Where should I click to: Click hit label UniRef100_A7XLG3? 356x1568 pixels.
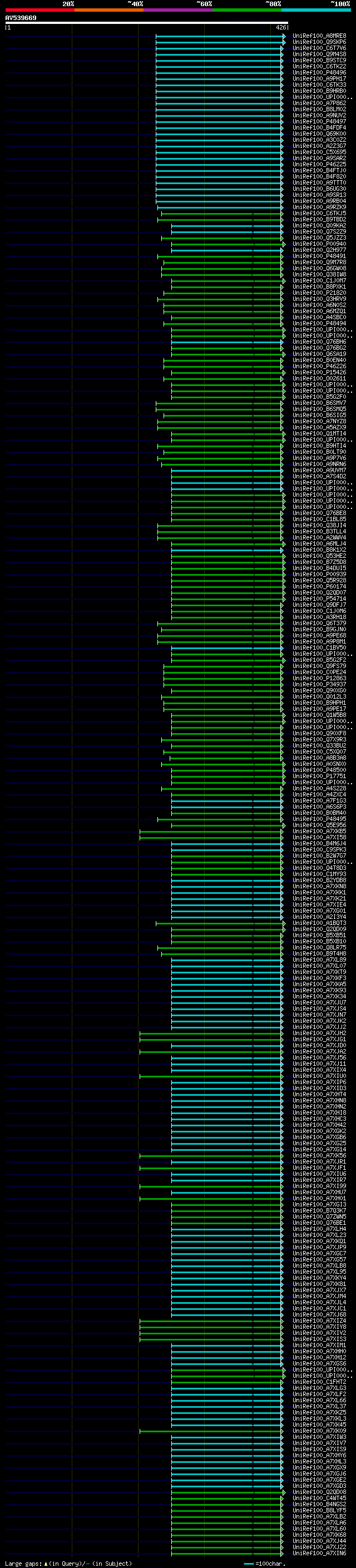pyautogui.click(x=319, y=1388)
